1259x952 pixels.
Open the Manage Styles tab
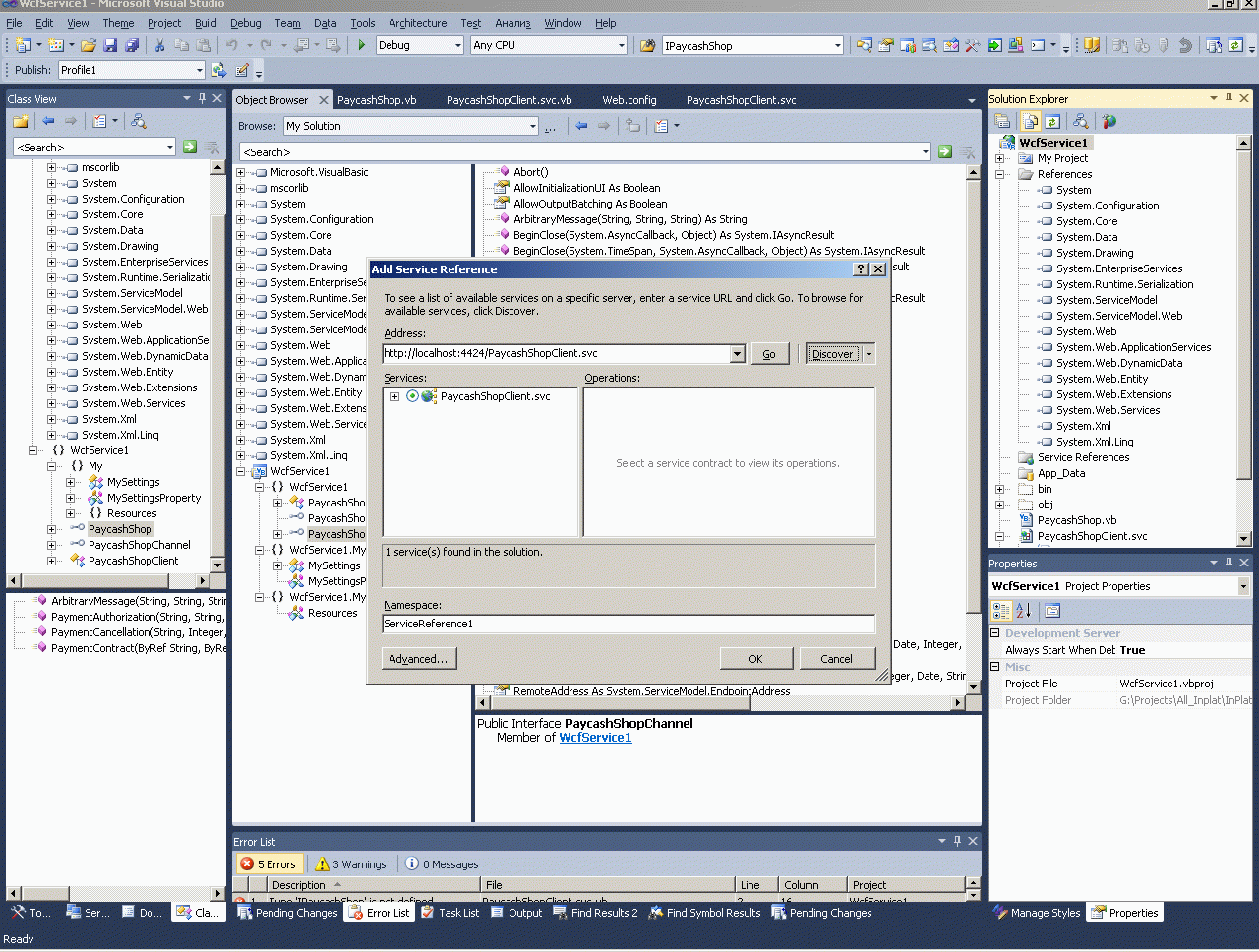point(1037,913)
